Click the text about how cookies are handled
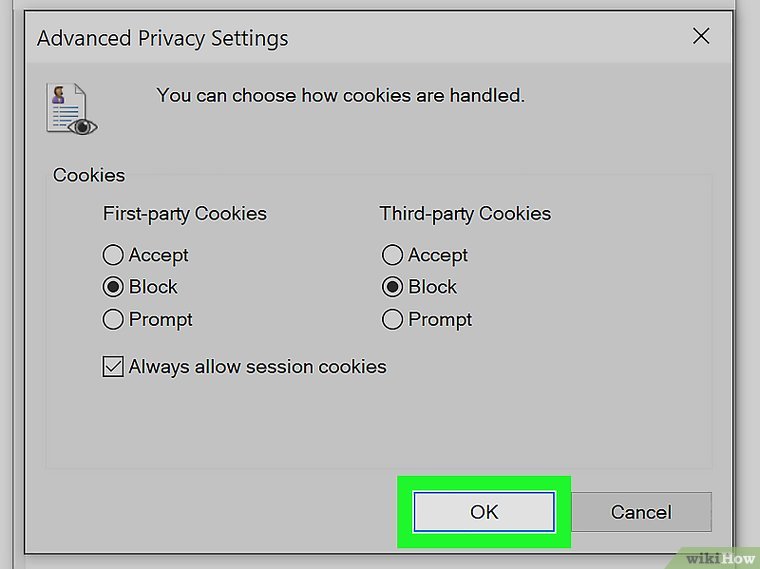 pyautogui.click(x=340, y=96)
